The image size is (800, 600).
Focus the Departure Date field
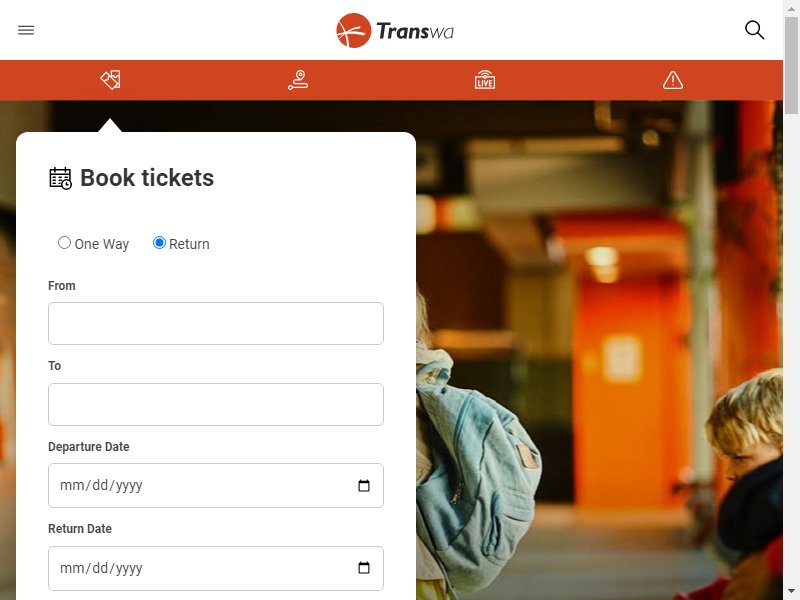216,486
